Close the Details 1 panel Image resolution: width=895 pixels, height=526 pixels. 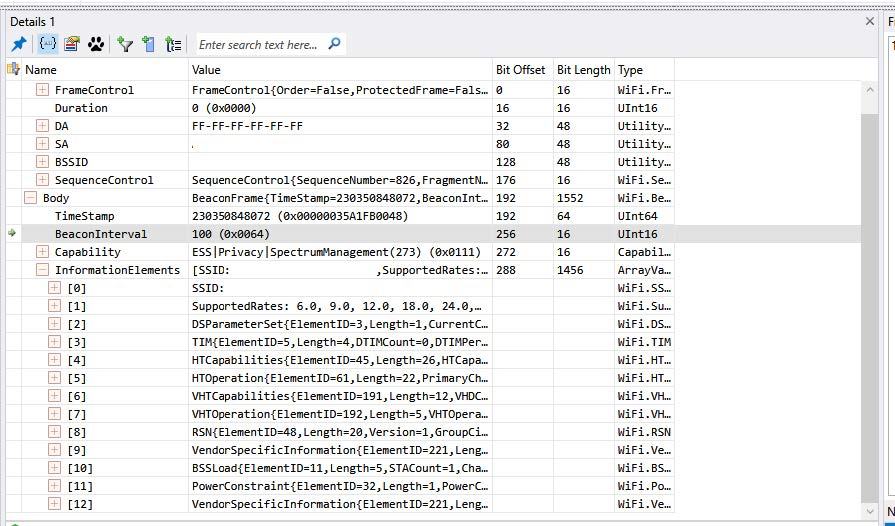point(869,21)
